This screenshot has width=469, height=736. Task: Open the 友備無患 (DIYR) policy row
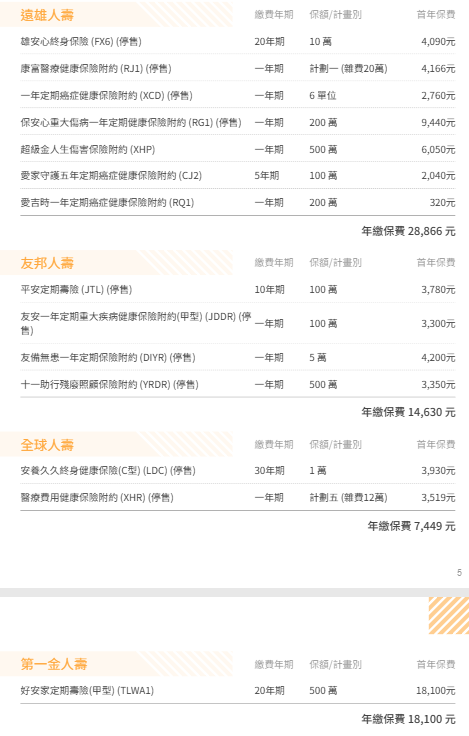click(x=238, y=358)
